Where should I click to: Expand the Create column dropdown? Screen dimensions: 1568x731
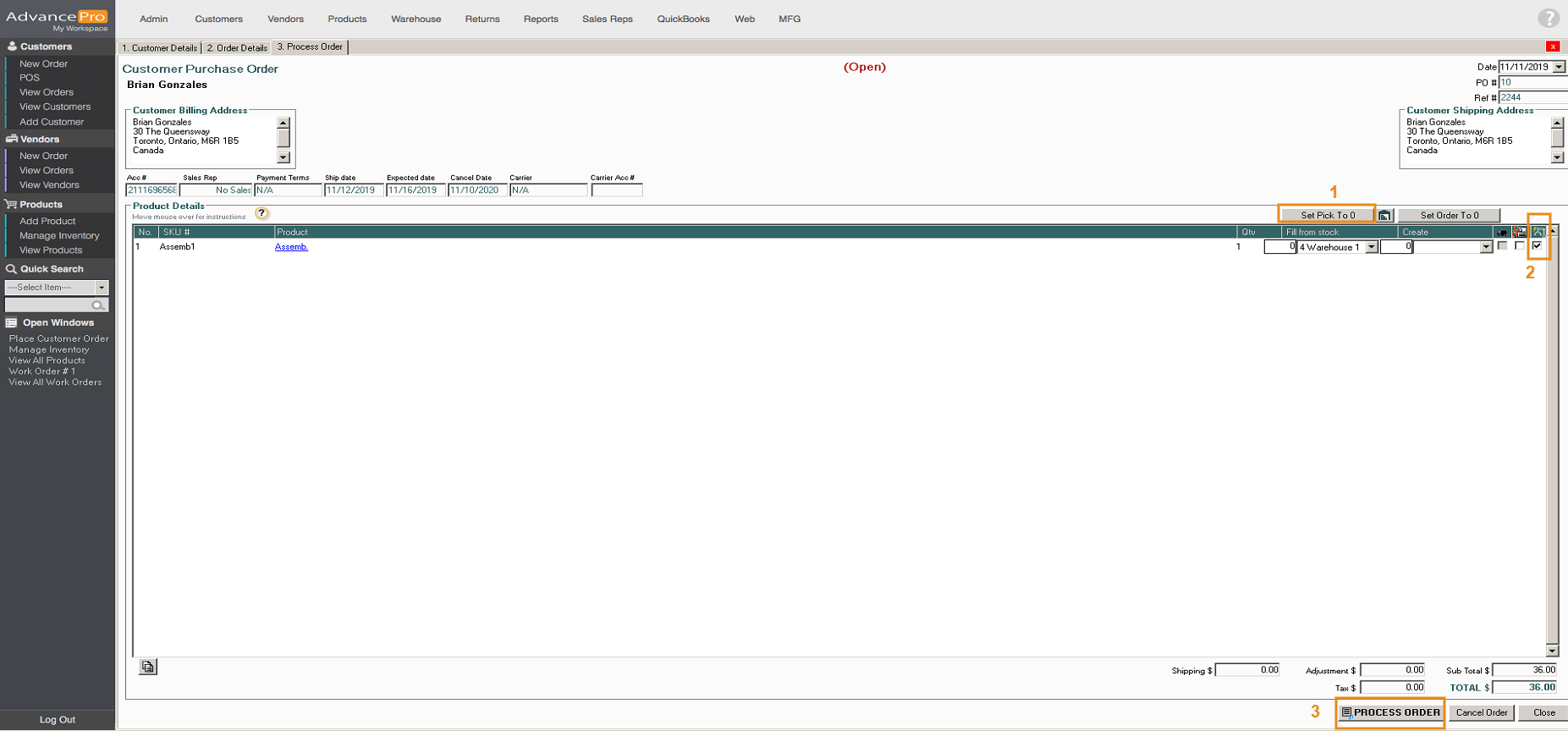tap(1485, 247)
